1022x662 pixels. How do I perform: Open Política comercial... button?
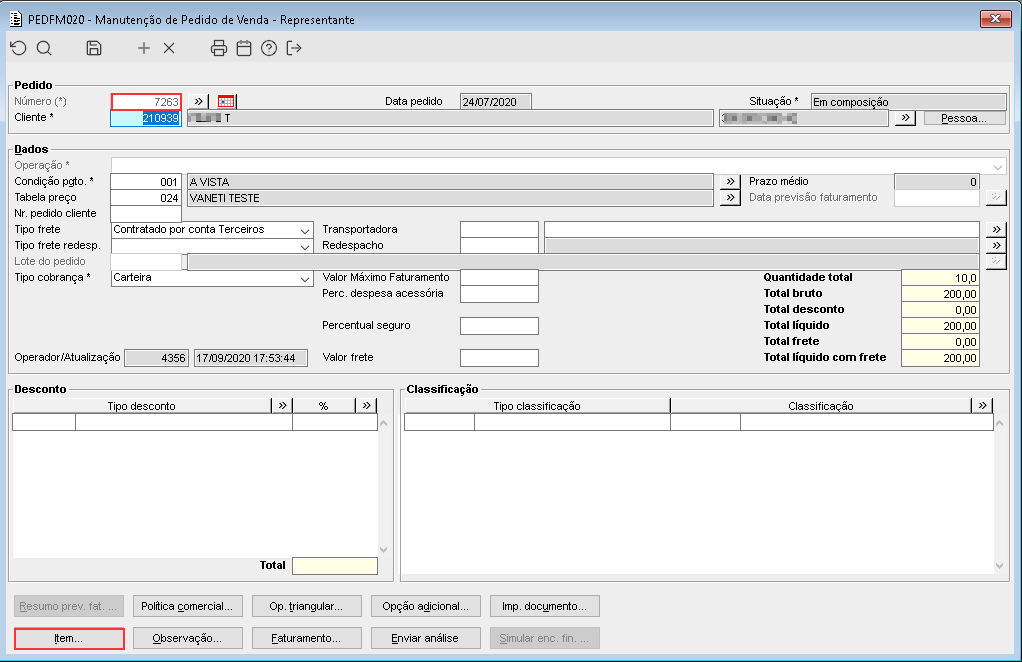click(188, 606)
